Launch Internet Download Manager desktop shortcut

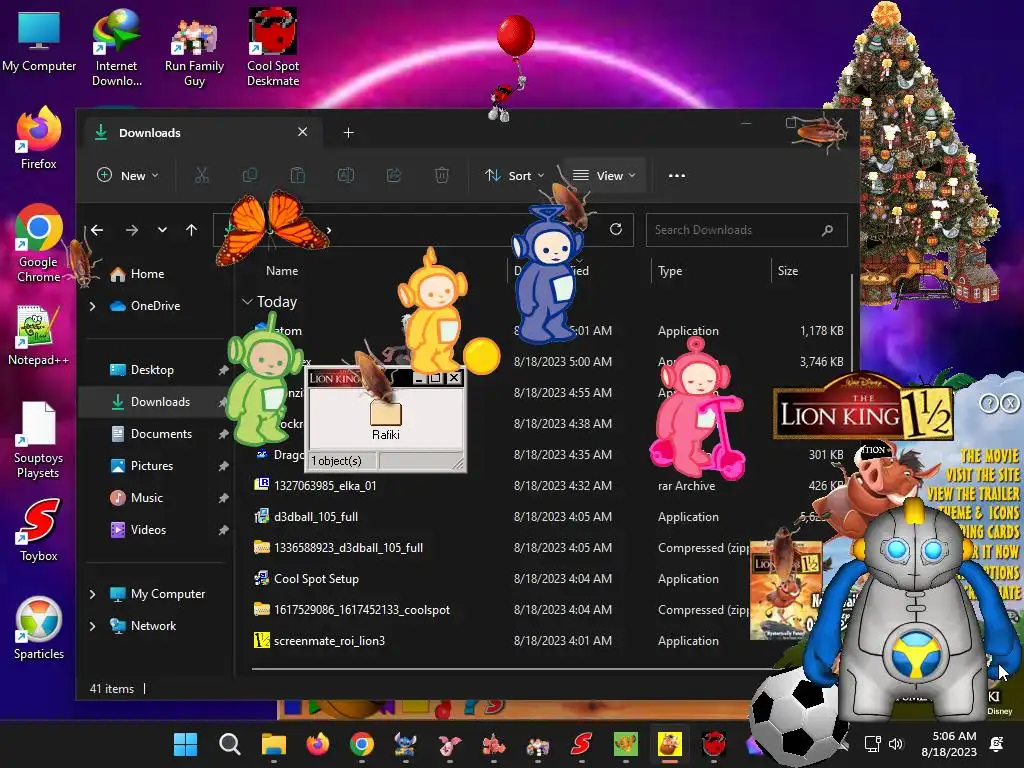point(116,47)
